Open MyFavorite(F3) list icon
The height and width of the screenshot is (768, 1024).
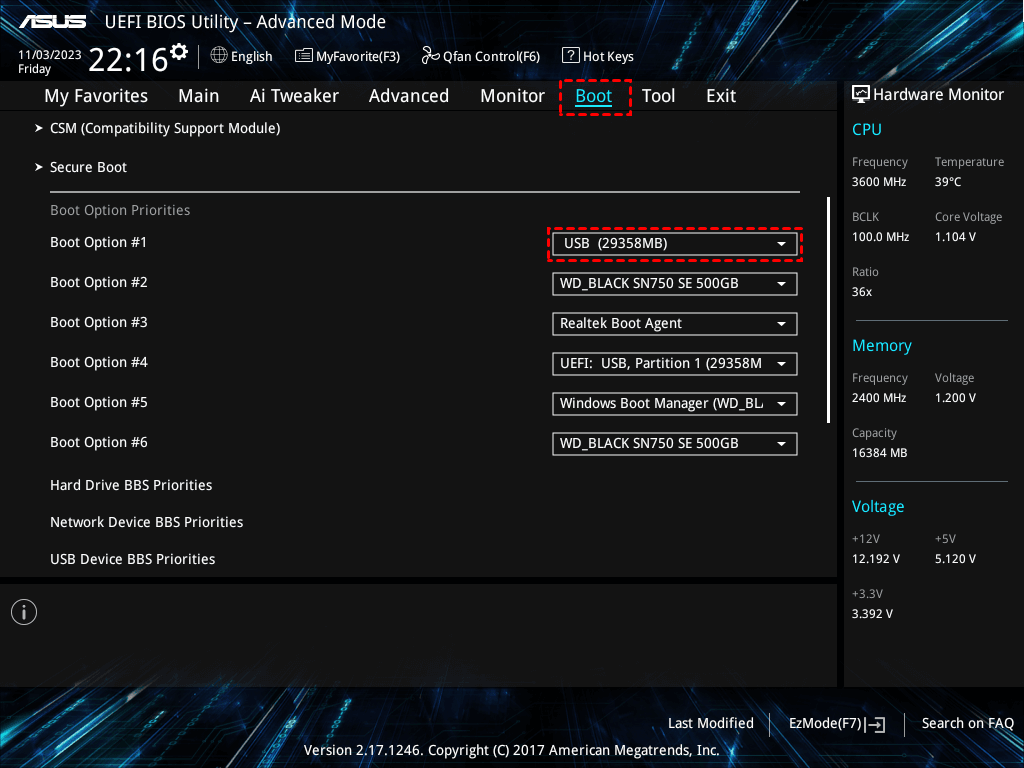point(304,56)
